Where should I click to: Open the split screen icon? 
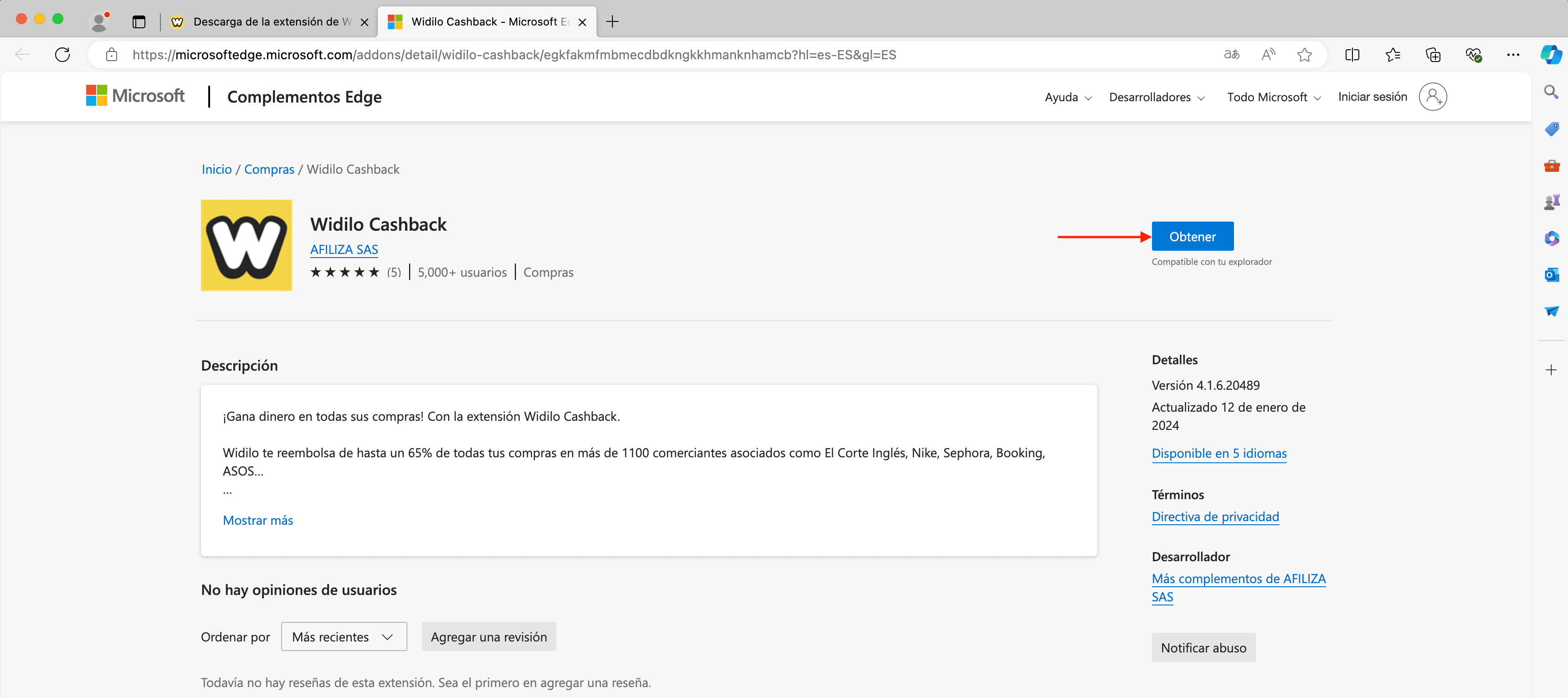point(1352,55)
